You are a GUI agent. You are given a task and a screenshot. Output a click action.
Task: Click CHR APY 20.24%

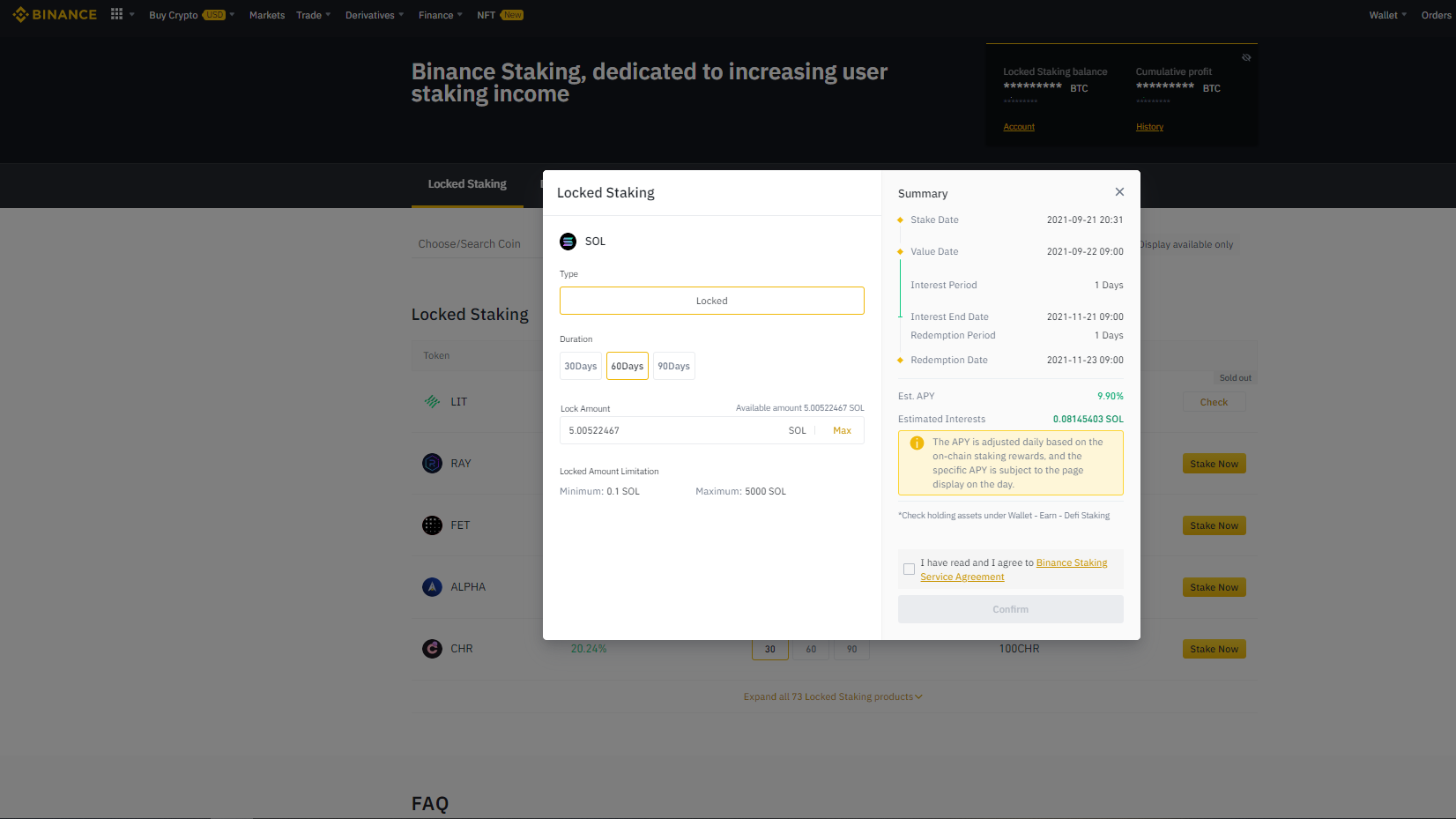[x=589, y=649]
